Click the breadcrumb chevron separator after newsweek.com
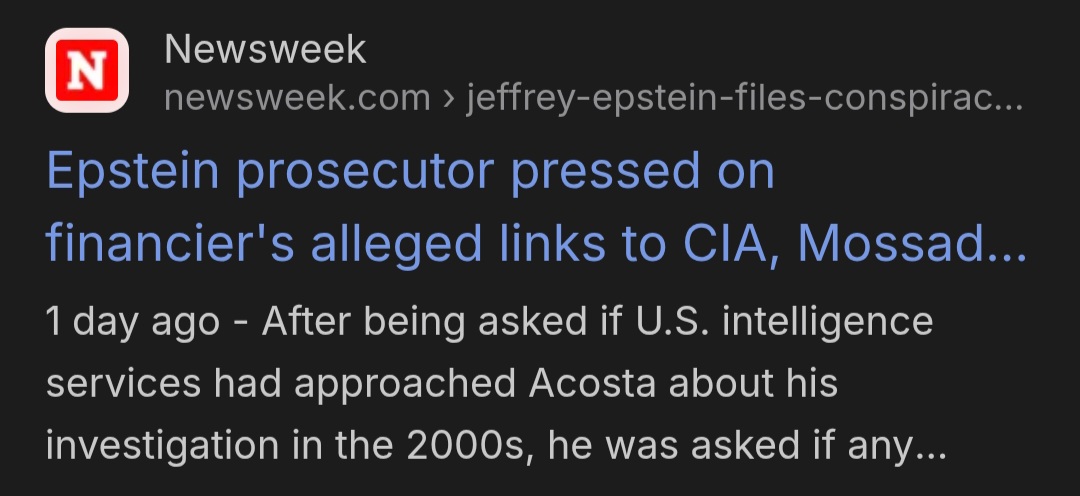 (x=448, y=100)
